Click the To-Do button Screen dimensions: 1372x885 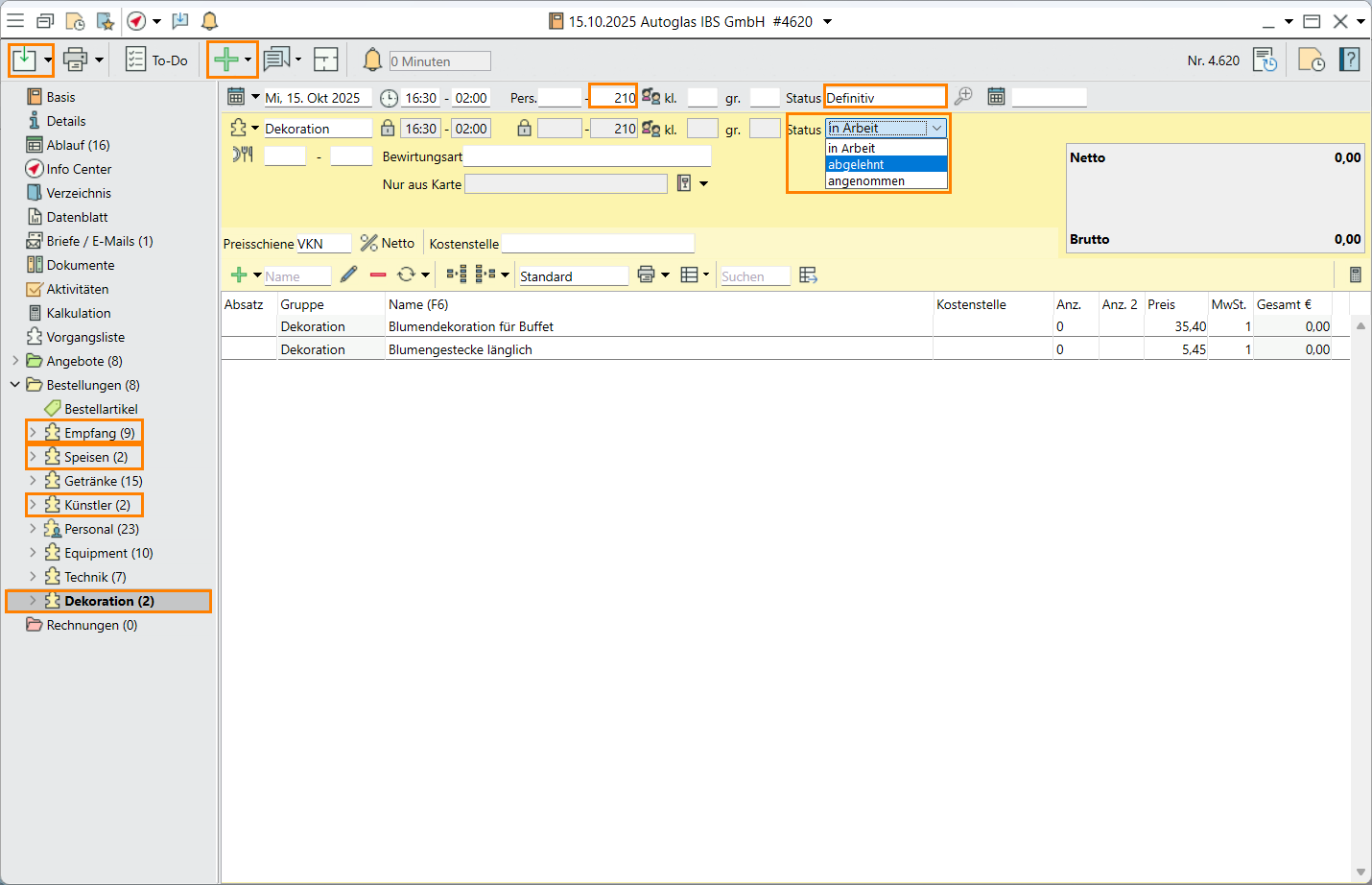(x=157, y=60)
